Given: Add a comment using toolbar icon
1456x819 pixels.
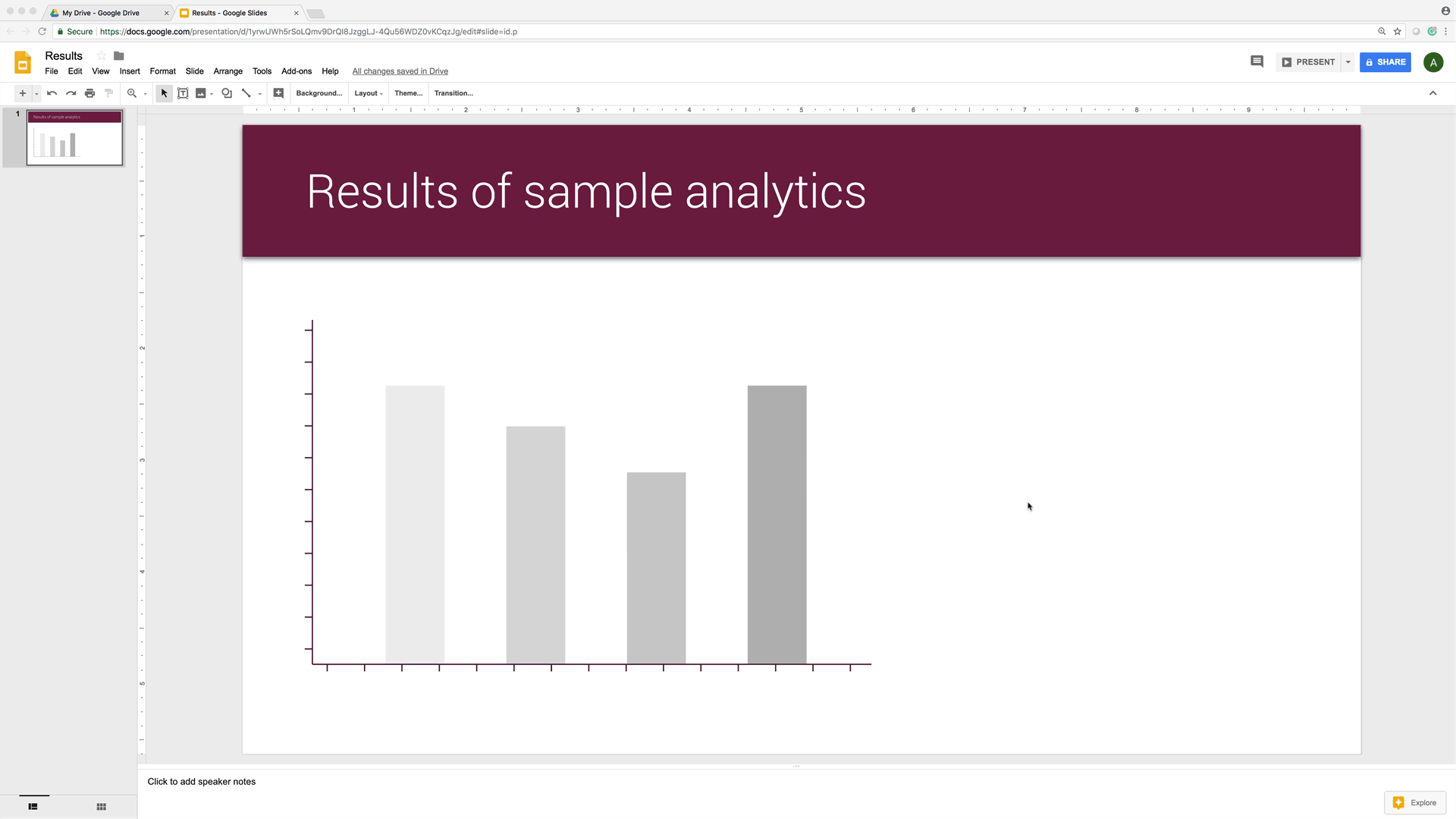Looking at the screenshot, I should (x=278, y=93).
